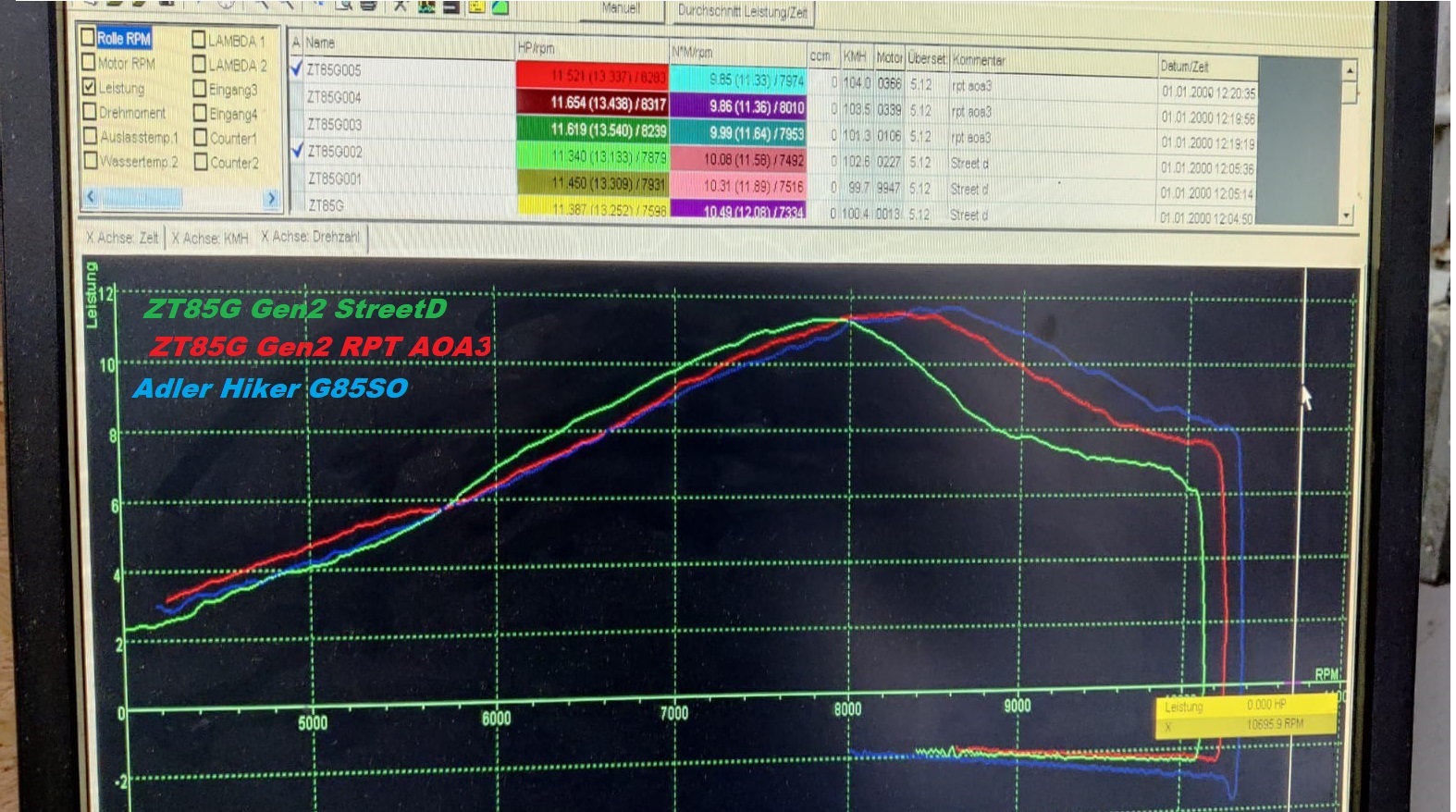Switch to the X Achse: KMH tab
This screenshot has width=1456, height=812.
(x=210, y=239)
